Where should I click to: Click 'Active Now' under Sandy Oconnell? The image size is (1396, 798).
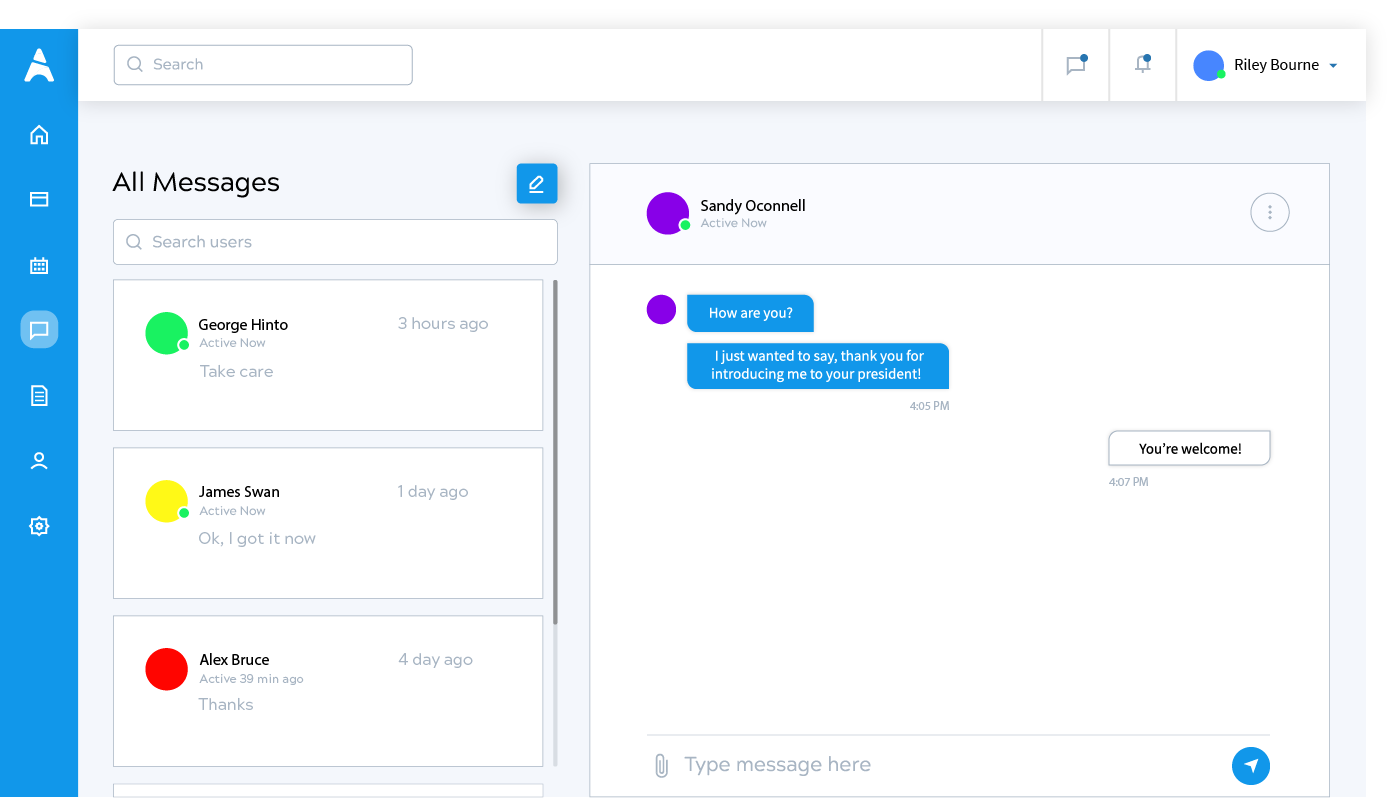click(x=734, y=223)
